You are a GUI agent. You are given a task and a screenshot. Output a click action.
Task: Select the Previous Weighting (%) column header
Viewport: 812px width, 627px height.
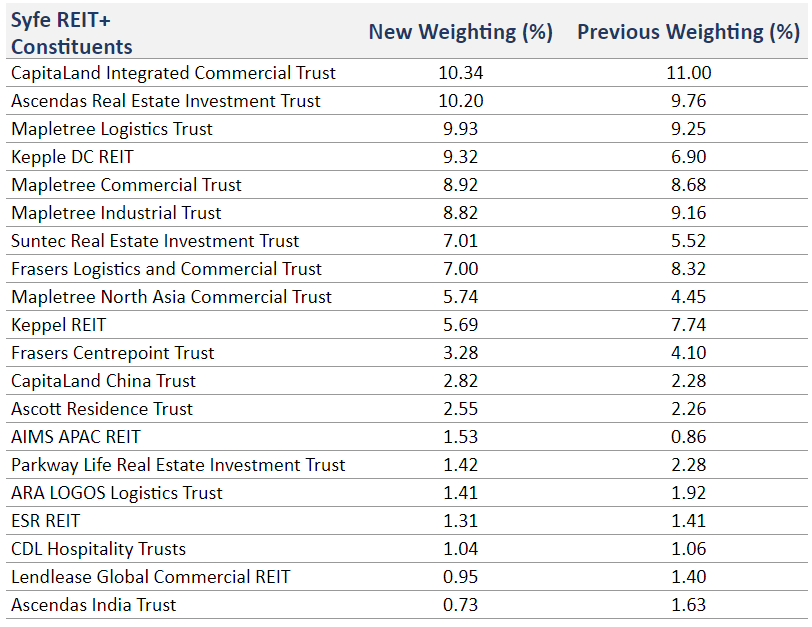[688, 32]
